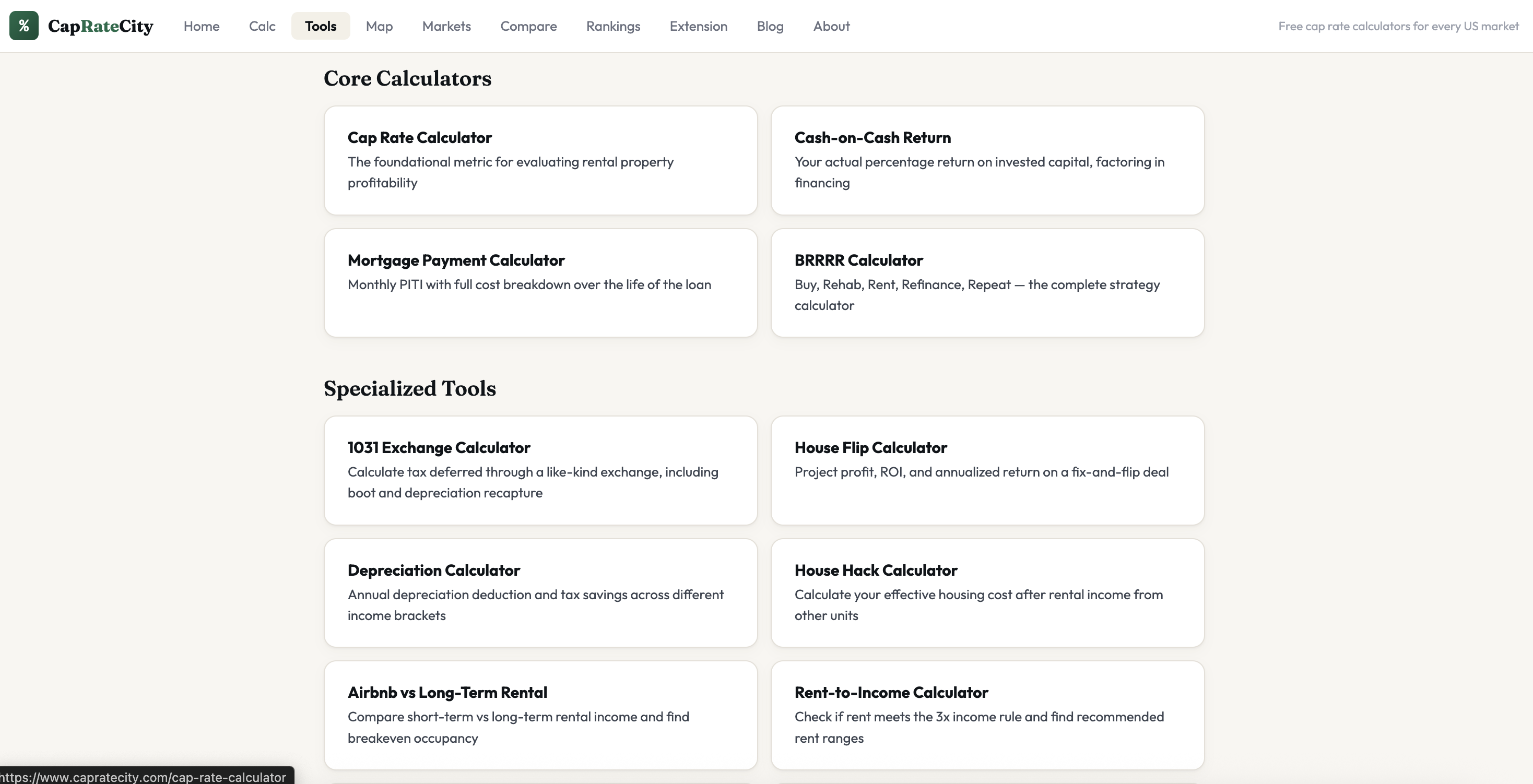Open the BRRRR Calculator card
This screenshot has height=784, width=1533.
987,282
